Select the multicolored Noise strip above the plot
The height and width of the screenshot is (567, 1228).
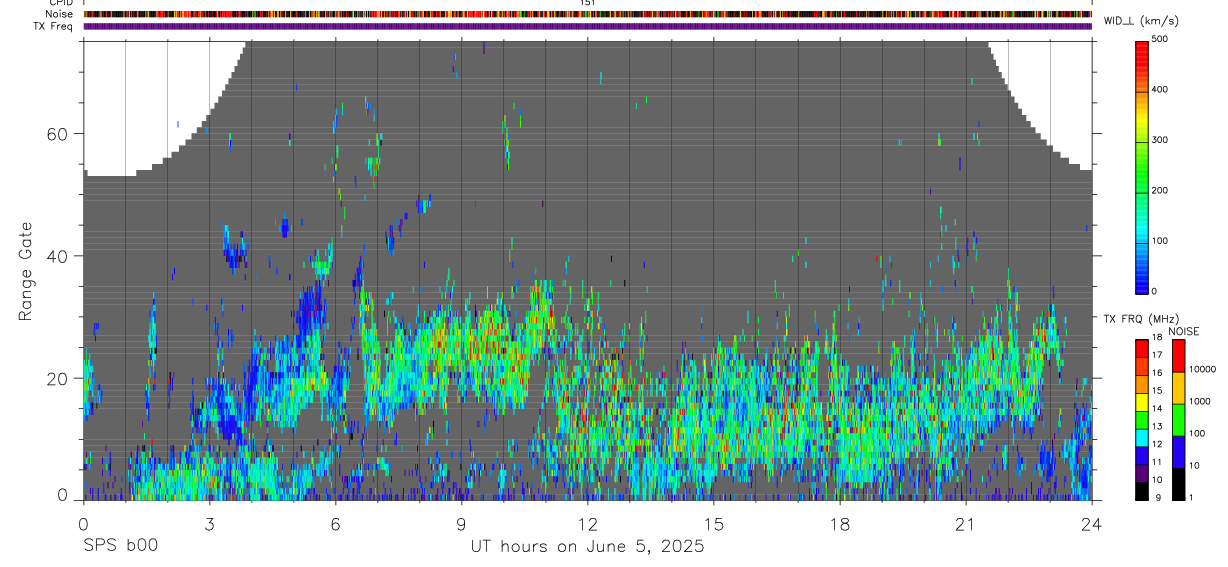[x=587, y=14]
